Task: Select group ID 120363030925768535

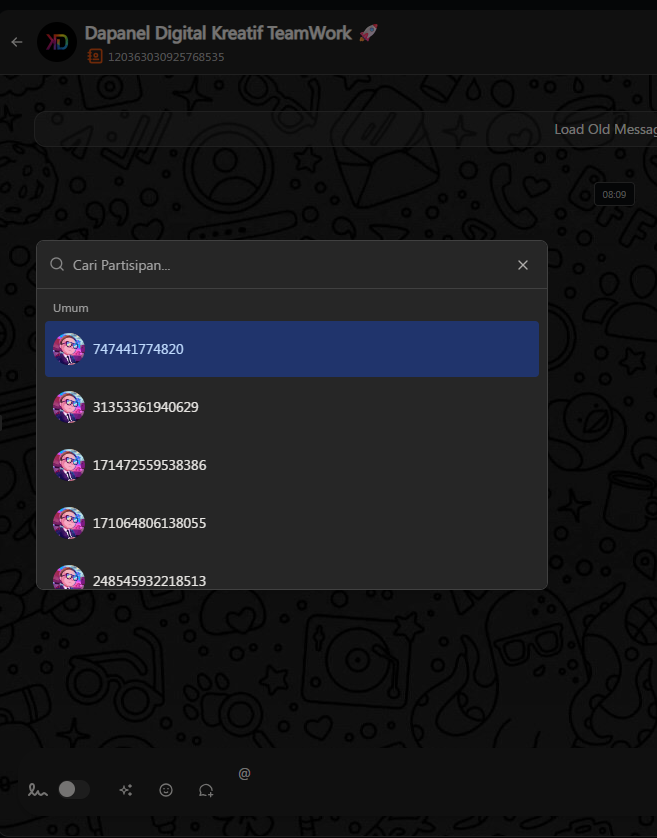Action: [166, 57]
